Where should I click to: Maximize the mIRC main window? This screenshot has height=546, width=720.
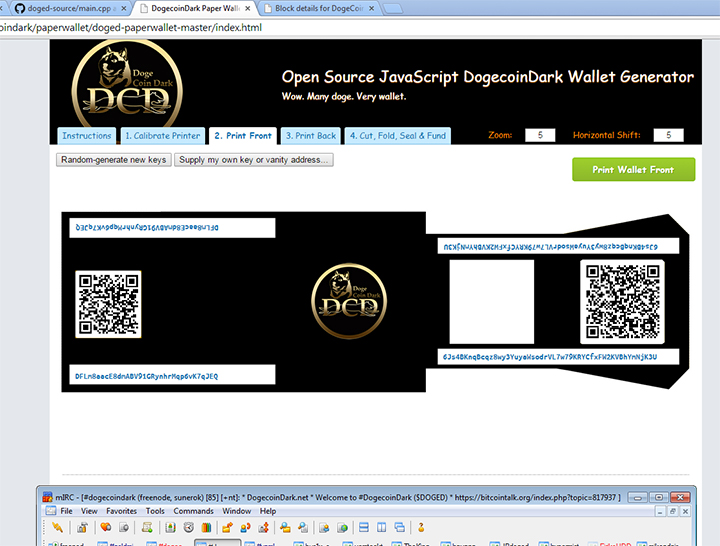659,497
